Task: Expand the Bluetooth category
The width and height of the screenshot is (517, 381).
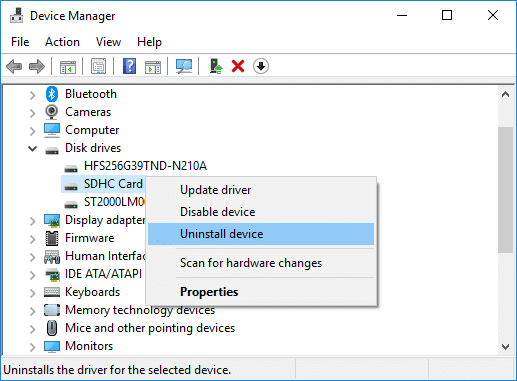Action: [32, 95]
